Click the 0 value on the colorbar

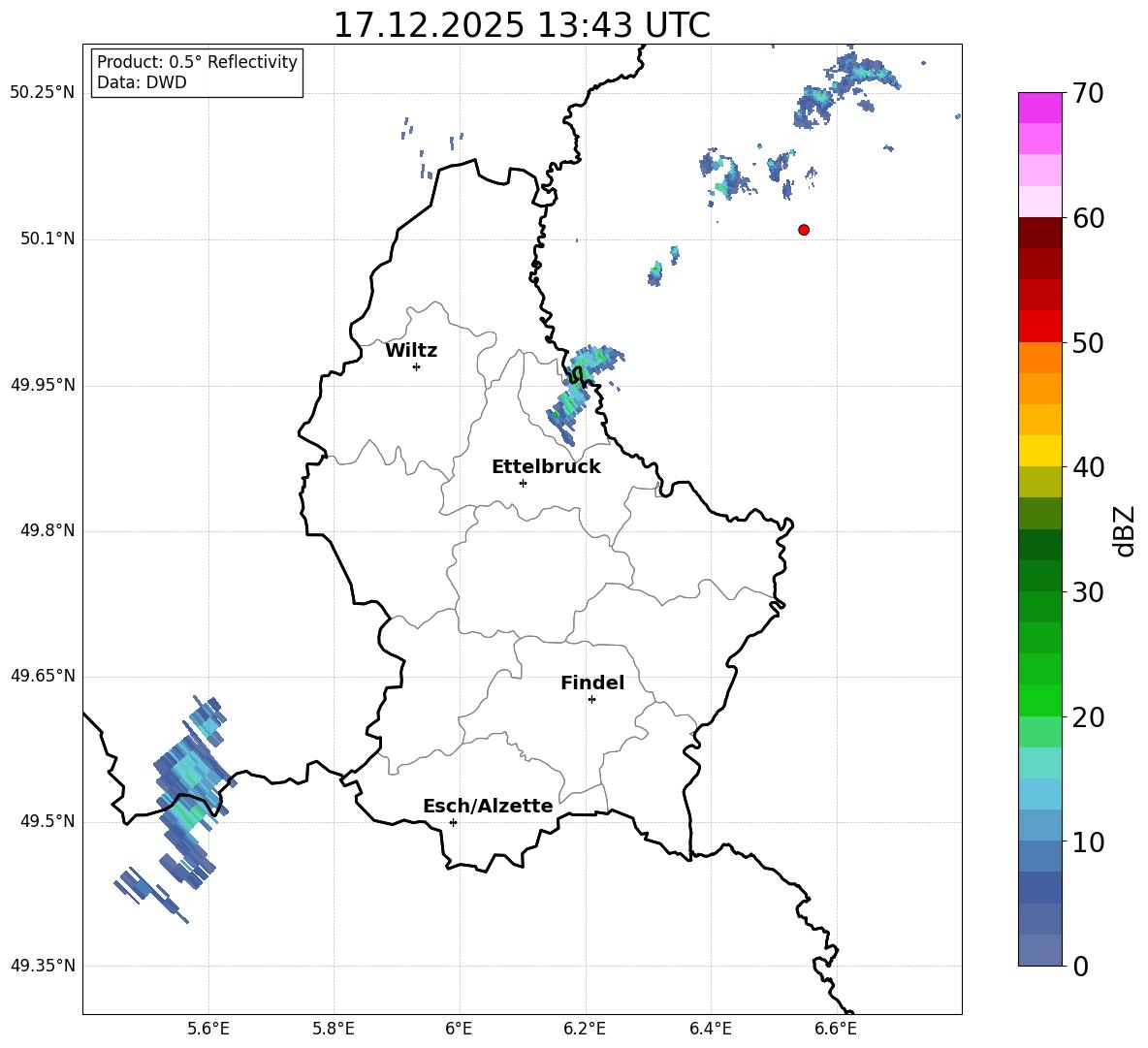pos(1080,966)
